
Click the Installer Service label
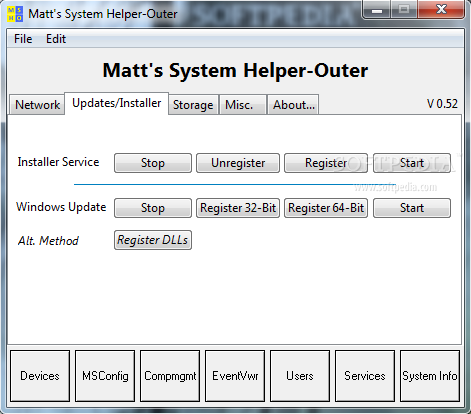(58, 162)
